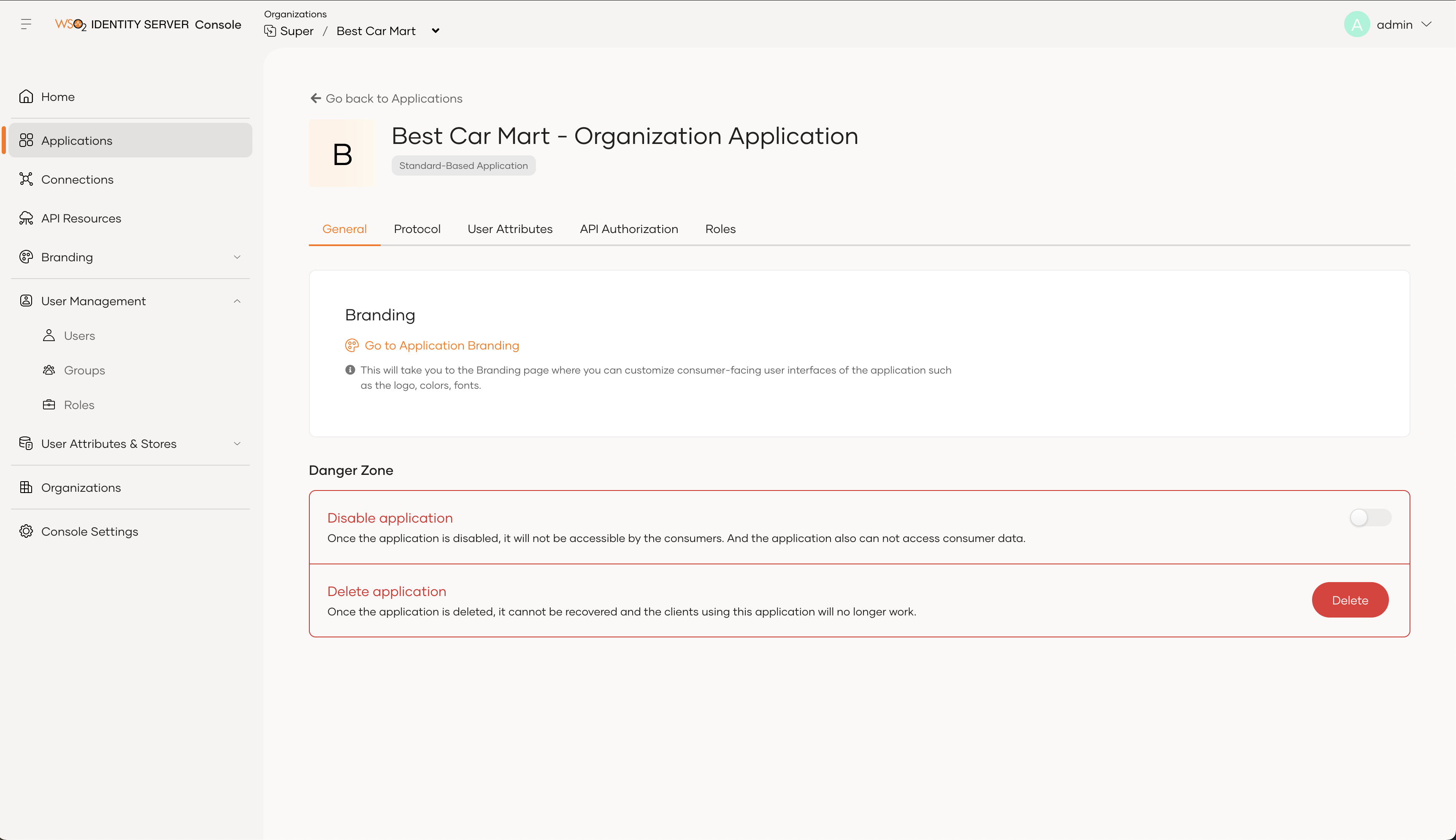The image size is (1456, 840).
Task: Click the Applications grid icon
Action: tap(26, 140)
